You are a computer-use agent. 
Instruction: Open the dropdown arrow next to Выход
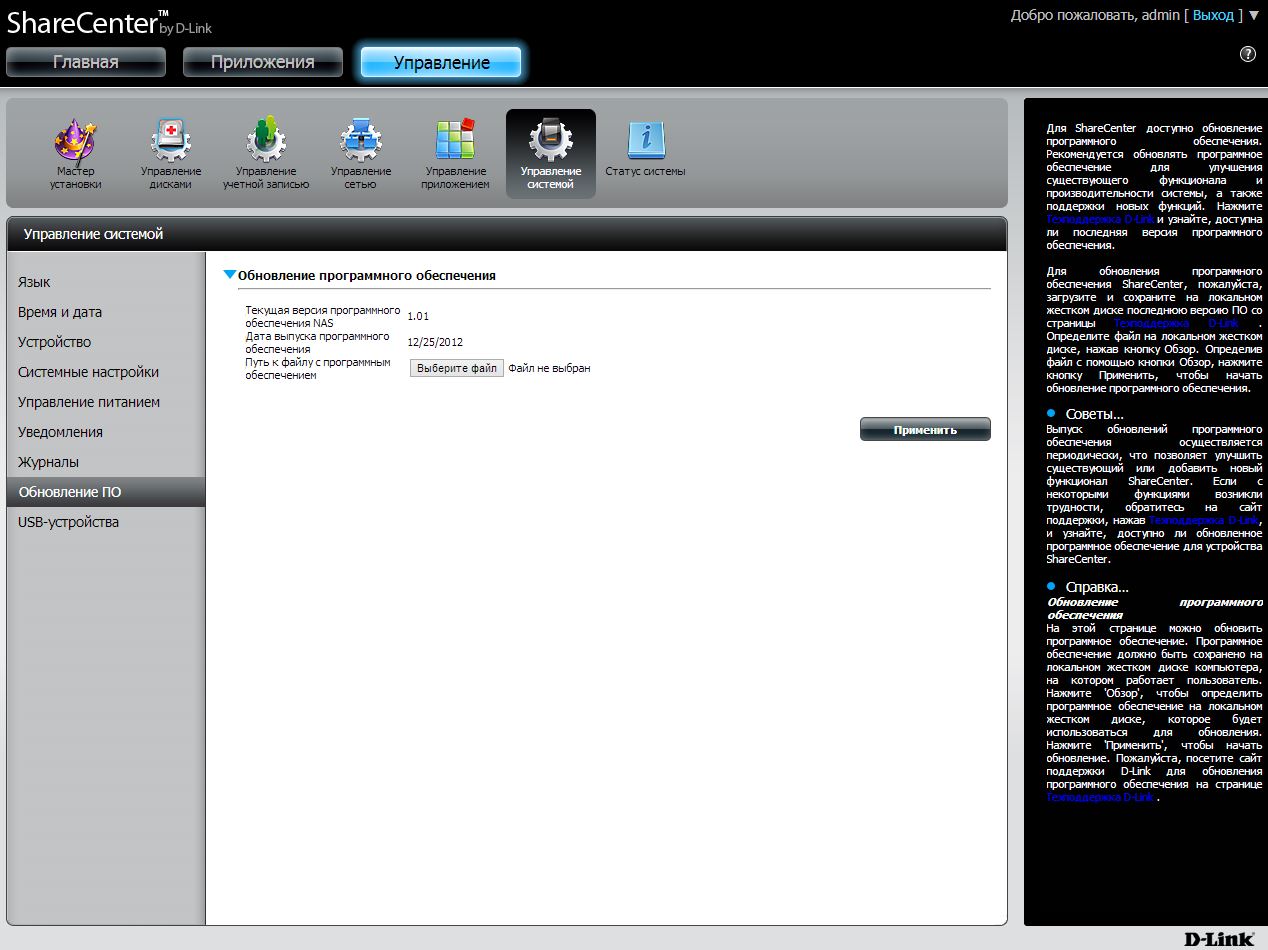(x=1254, y=15)
